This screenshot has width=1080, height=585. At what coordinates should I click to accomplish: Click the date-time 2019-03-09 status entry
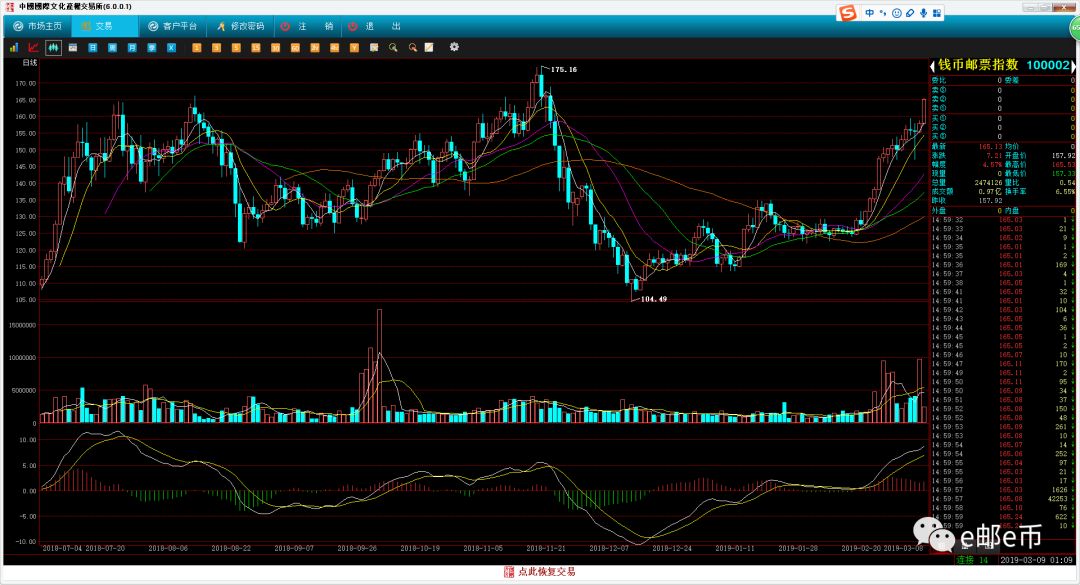(x=1037, y=560)
